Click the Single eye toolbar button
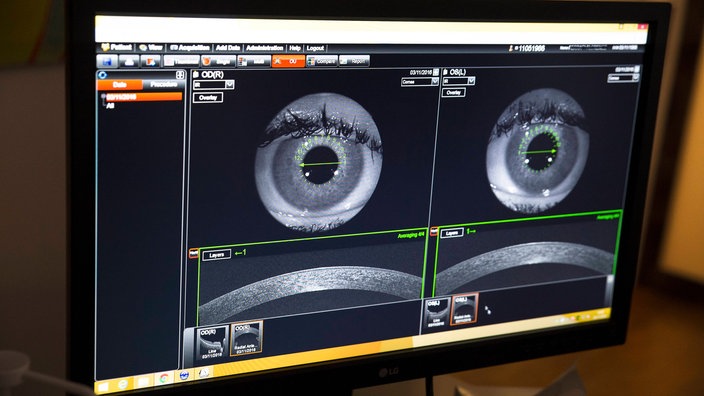The width and height of the screenshot is (704, 396). [x=218, y=61]
